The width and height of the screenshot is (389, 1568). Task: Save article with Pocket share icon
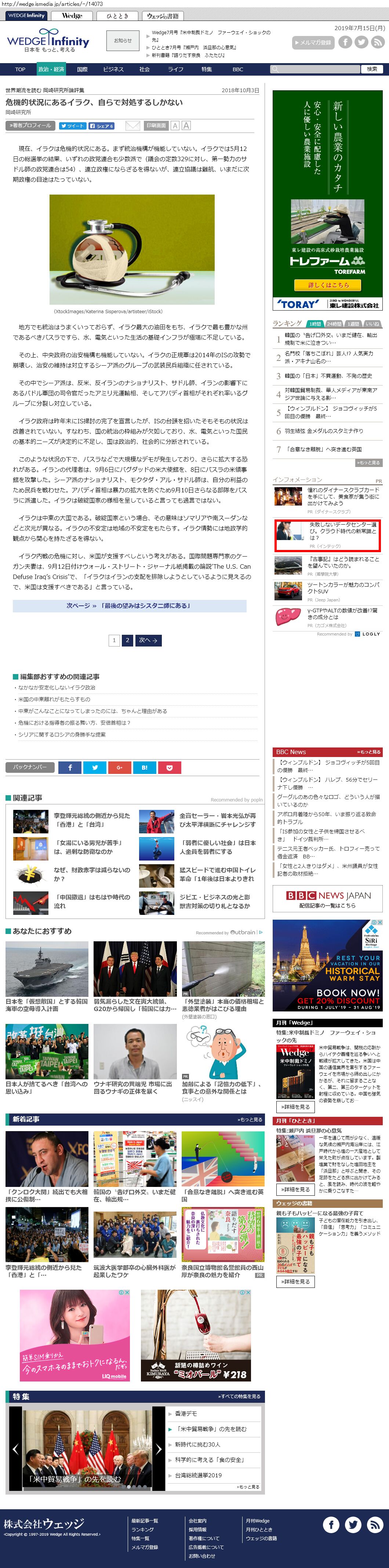169,768
